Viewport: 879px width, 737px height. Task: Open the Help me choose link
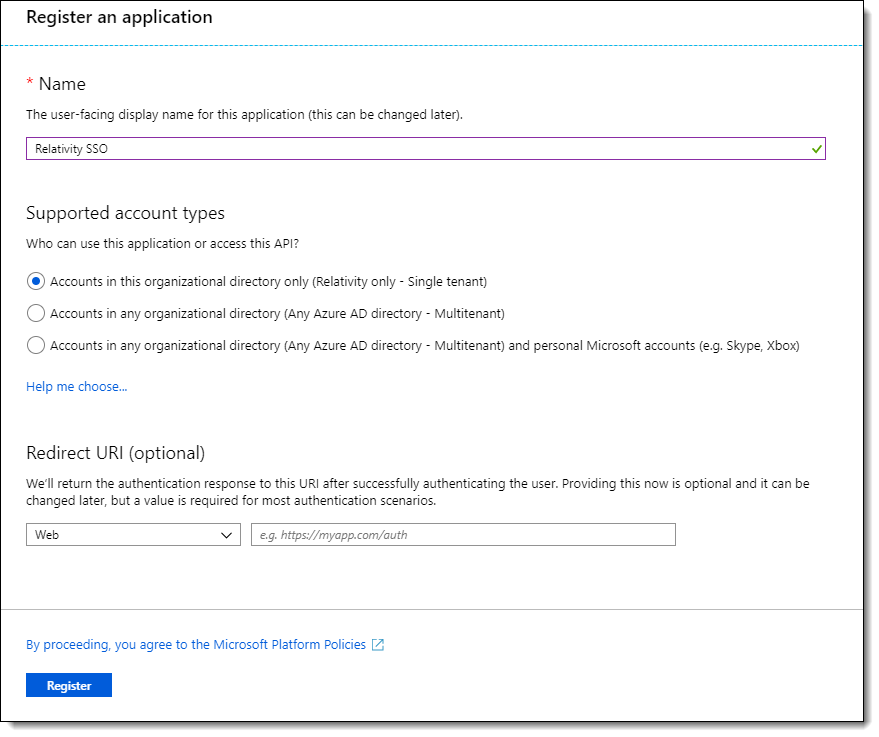pos(76,386)
